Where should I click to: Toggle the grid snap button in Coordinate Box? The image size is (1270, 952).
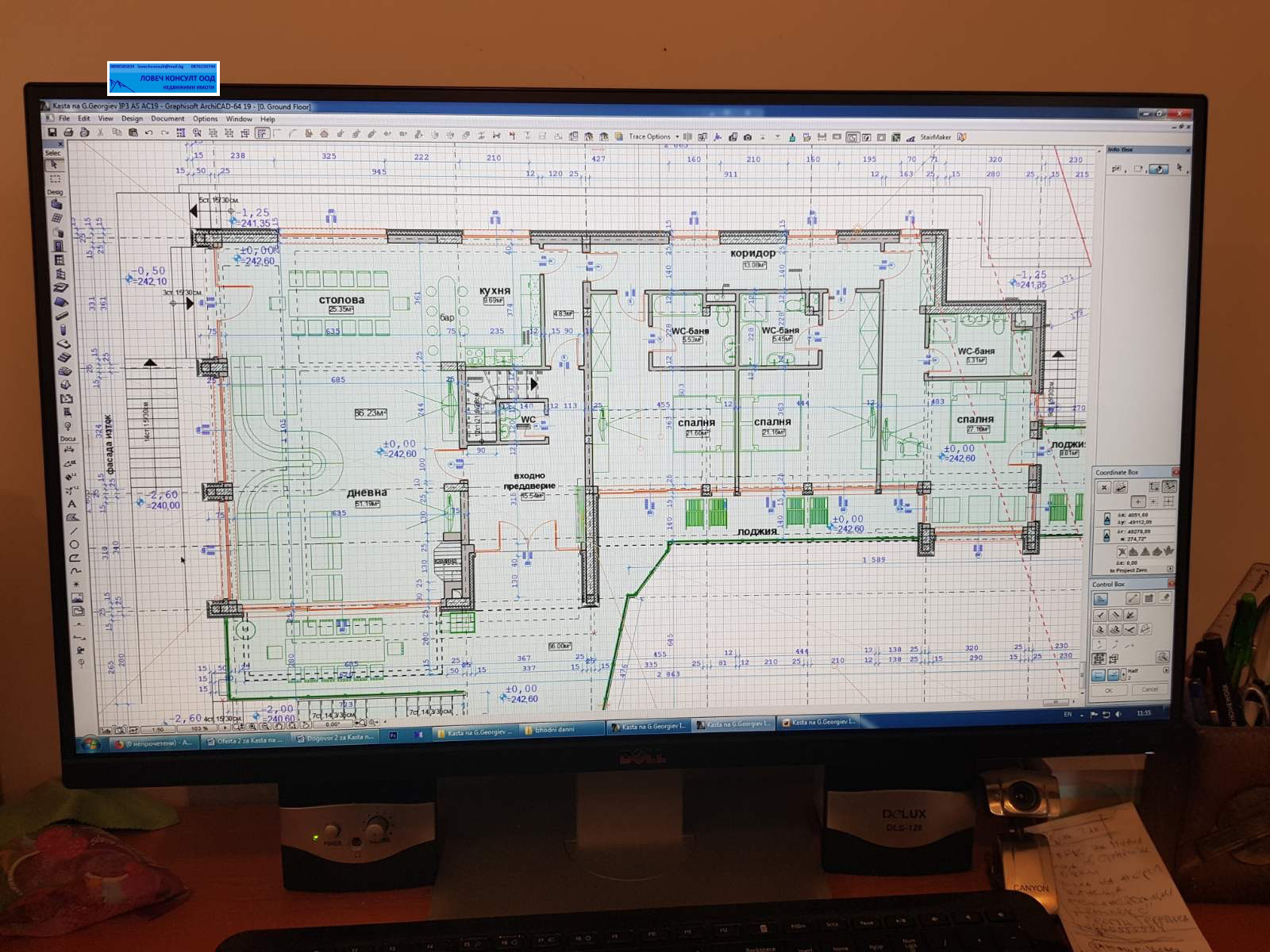[1154, 486]
